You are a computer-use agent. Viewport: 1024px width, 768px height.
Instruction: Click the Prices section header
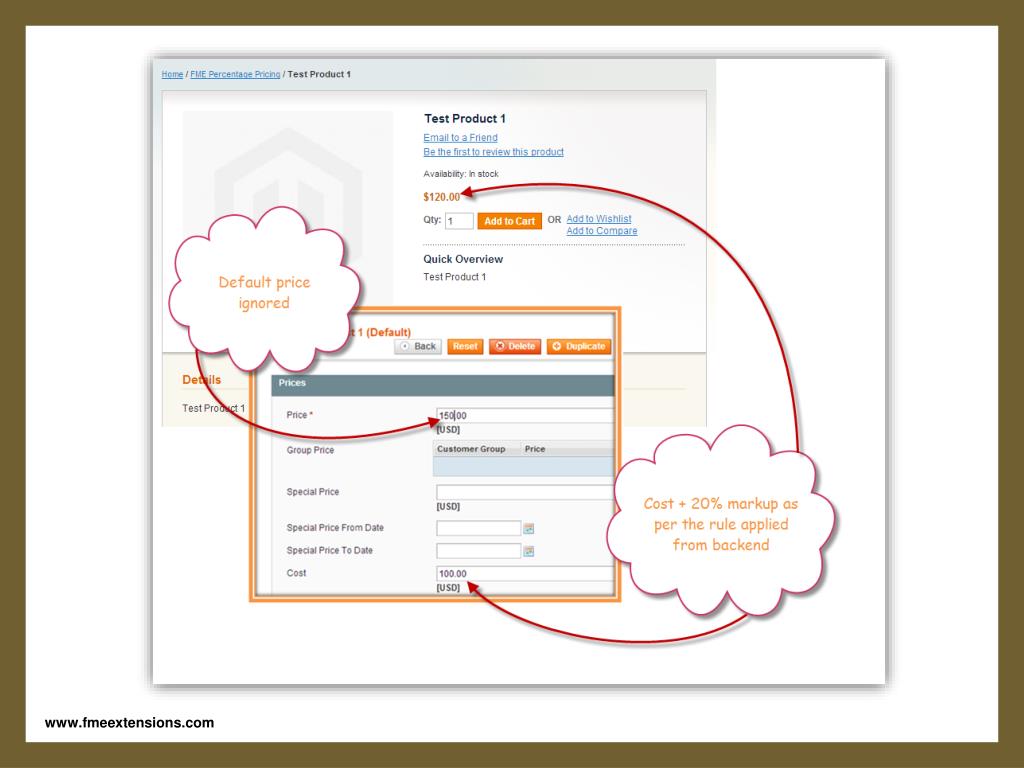[443, 385]
